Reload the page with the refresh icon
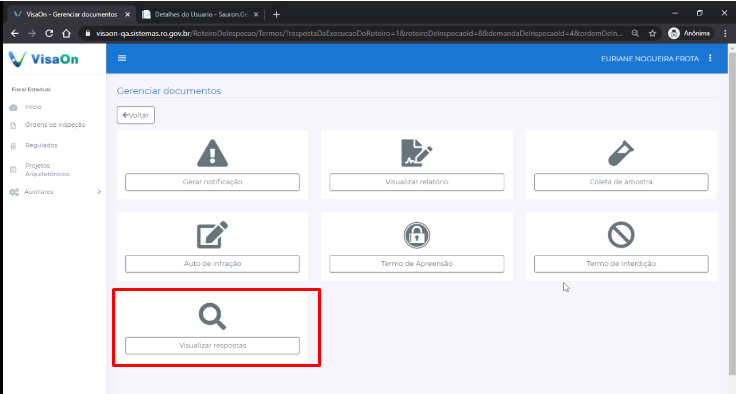Viewport: 736px width, 394px height. click(49, 33)
